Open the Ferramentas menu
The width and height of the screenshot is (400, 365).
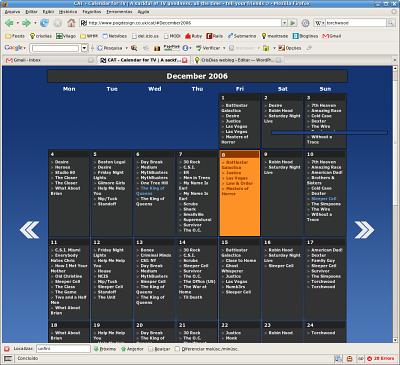pos(119,12)
